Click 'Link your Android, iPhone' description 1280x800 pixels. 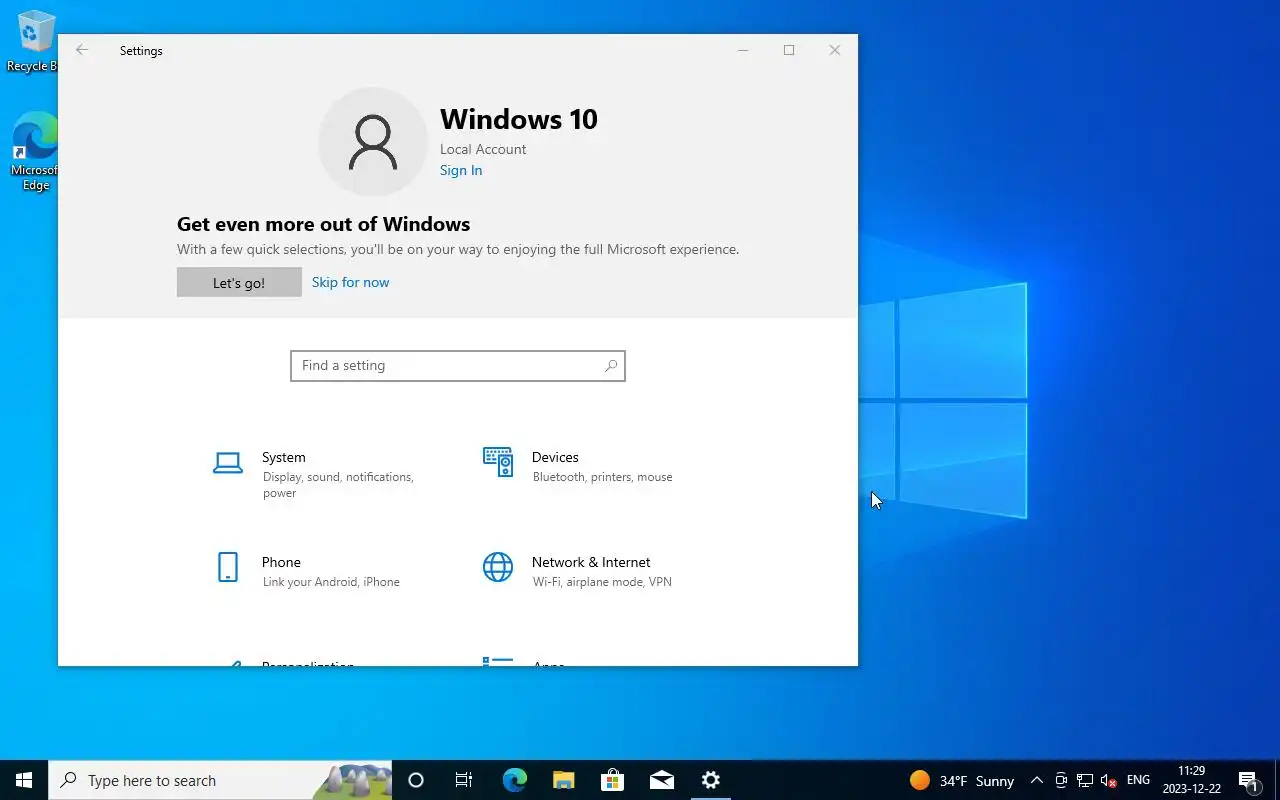point(331,582)
